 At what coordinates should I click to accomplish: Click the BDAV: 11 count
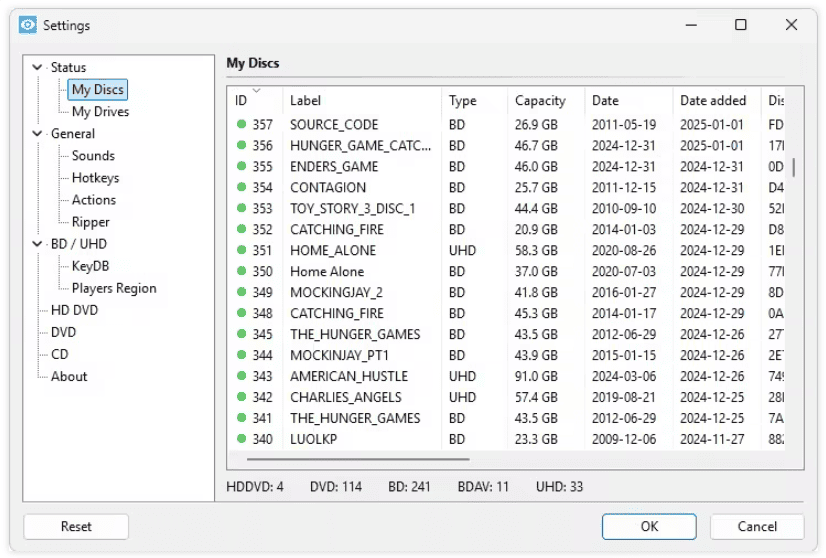(x=483, y=486)
